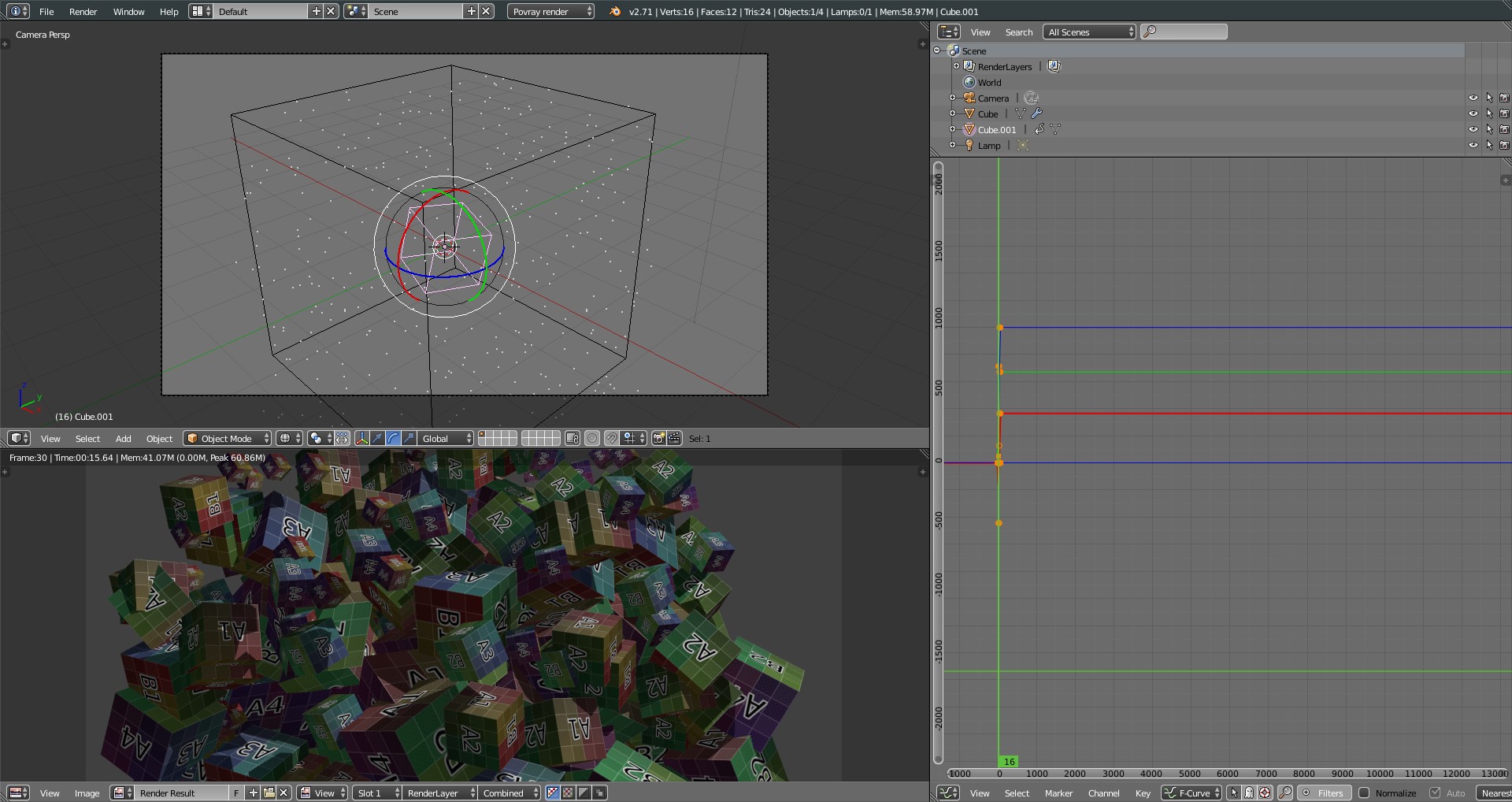Toggle the 3D manipulator axes icon
Image resolution: width=1512 pixels, height=802 pixels.
tap(361, 439)
